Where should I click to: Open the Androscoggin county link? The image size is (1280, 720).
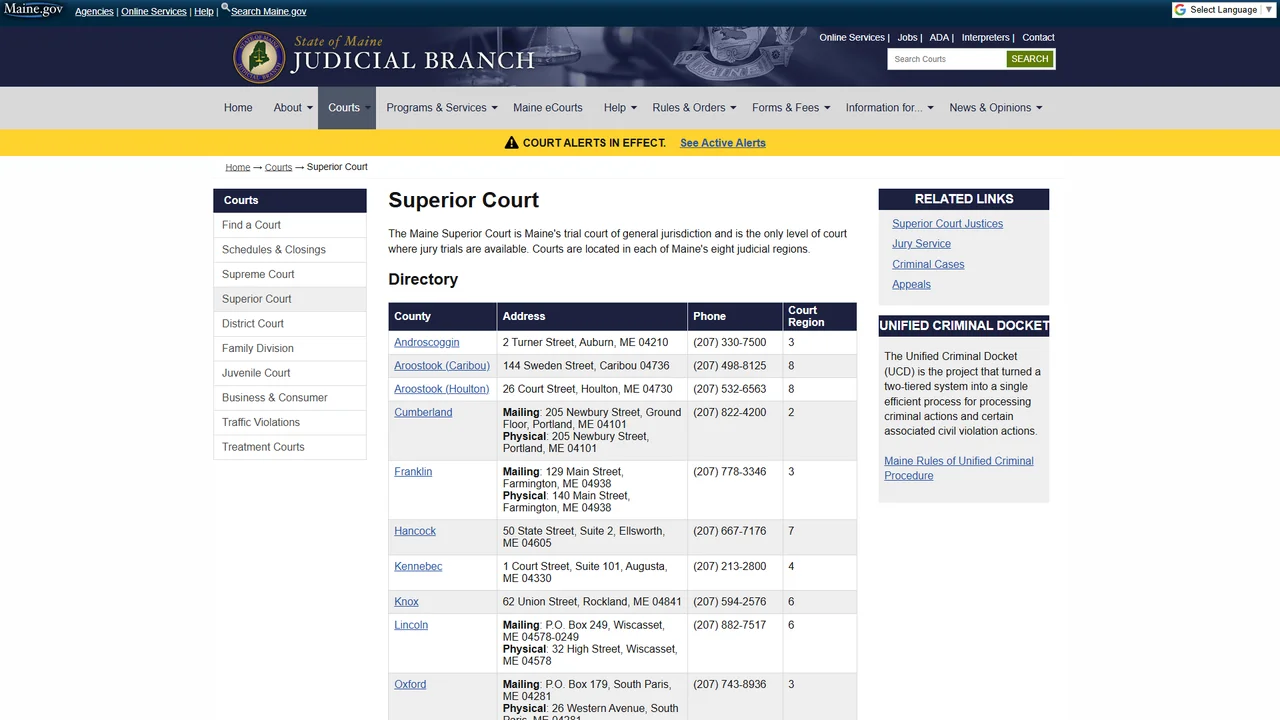427,342
